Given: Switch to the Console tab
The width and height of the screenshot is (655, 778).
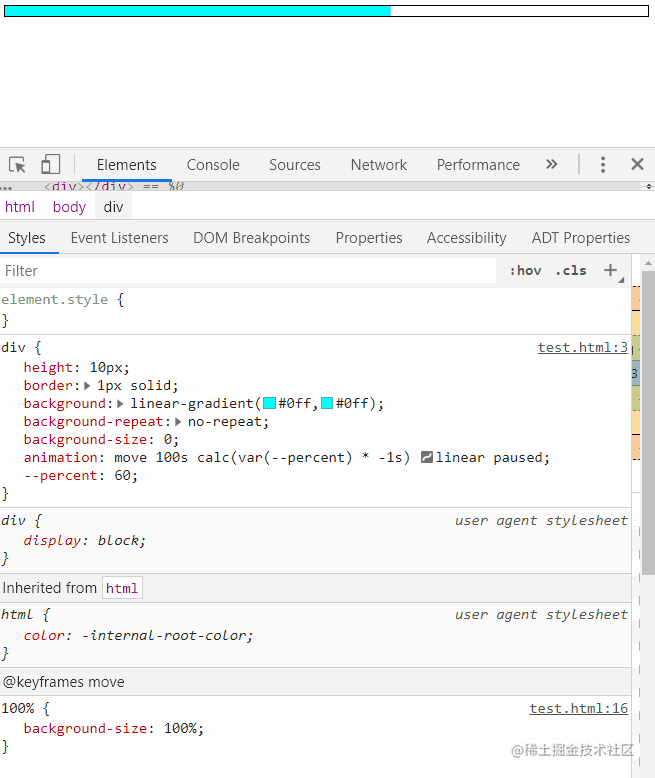Looking at the screenshot, I should [x=213, y=165].
